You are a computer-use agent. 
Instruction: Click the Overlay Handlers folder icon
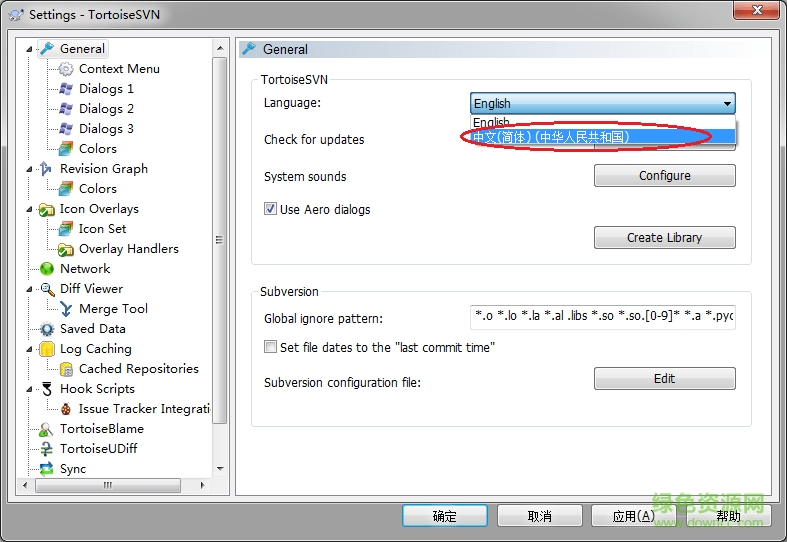pos(66,249)
